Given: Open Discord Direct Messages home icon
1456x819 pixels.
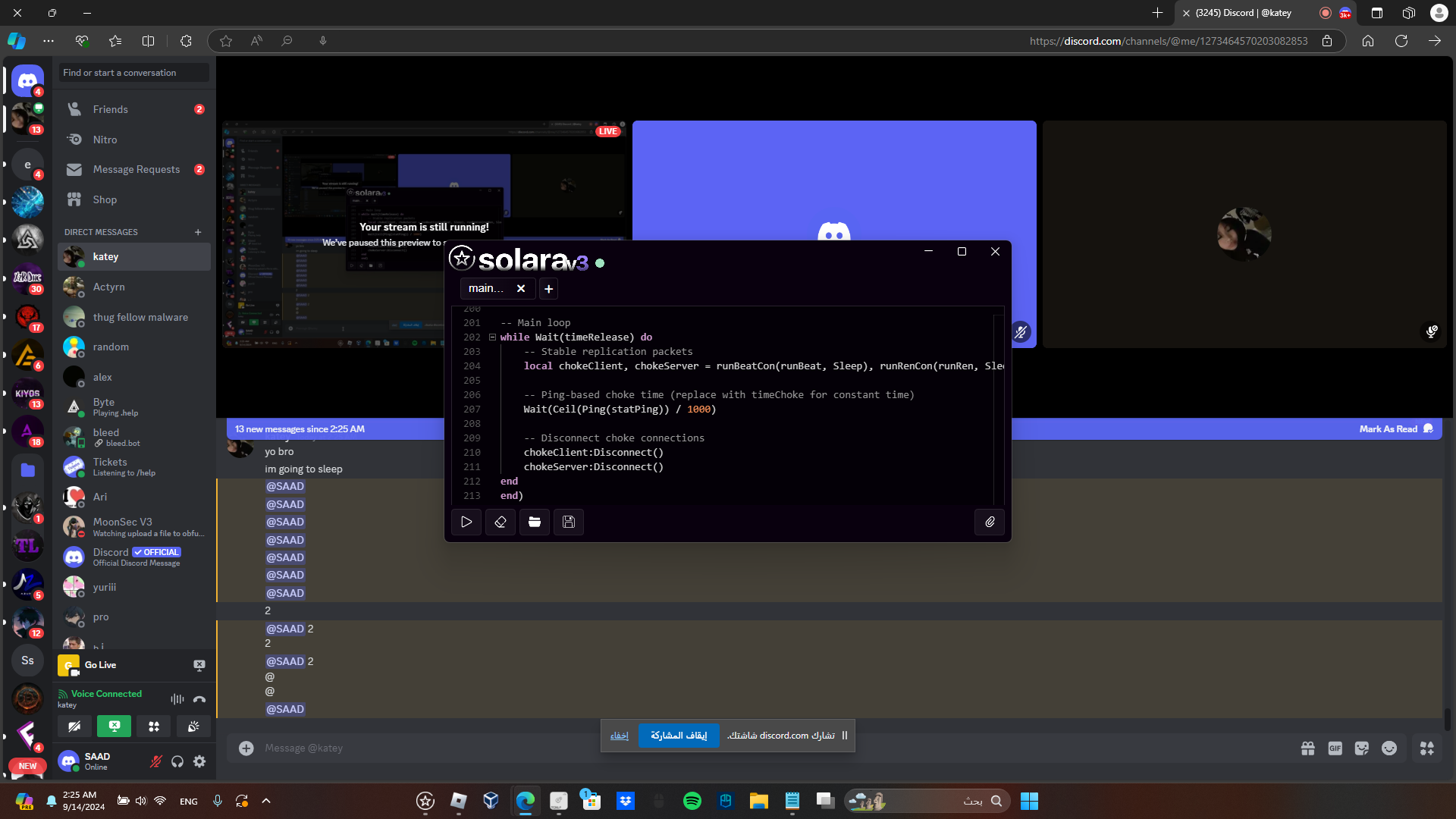Looking at the screenshot, I should (x=28, y=80).
